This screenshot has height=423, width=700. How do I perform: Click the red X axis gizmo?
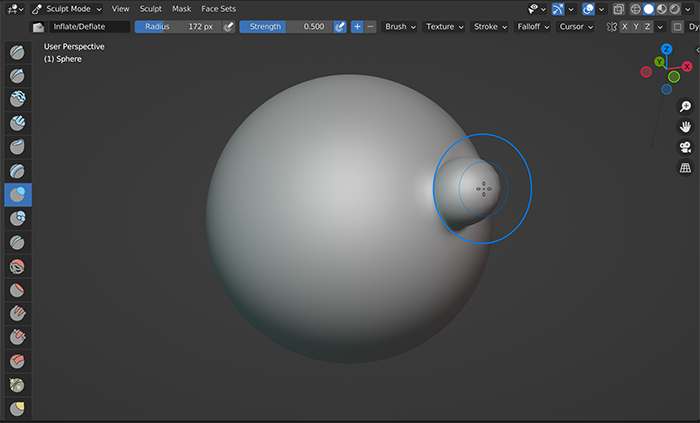(687, 66)
